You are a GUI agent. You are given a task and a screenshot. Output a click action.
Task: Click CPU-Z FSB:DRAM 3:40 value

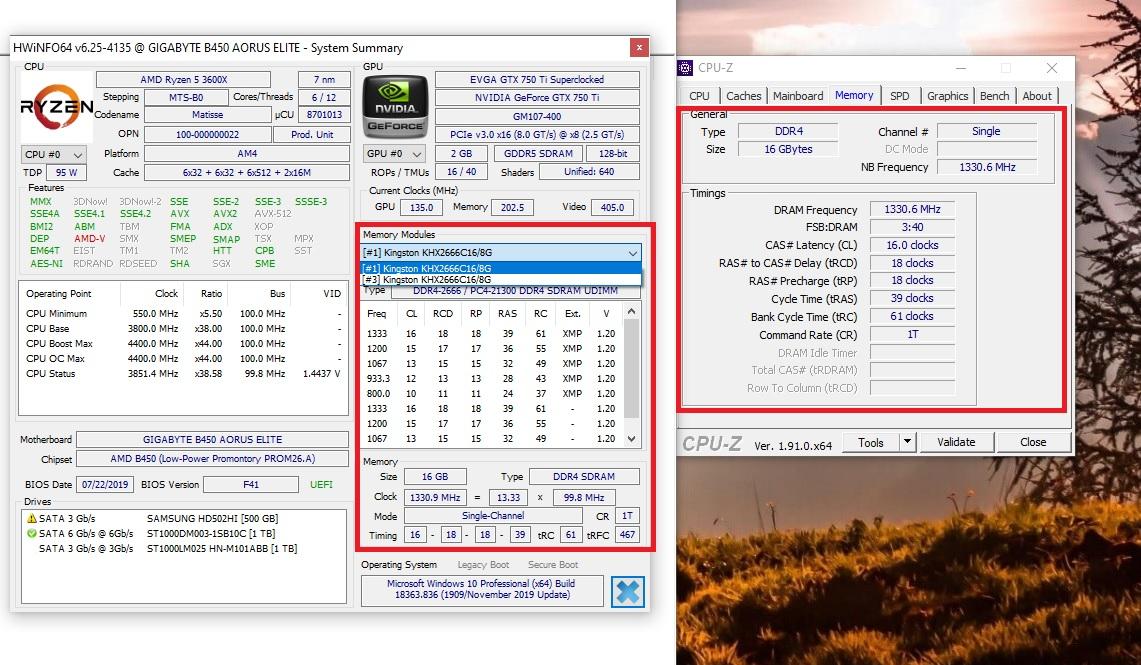(x=913, y=227)
